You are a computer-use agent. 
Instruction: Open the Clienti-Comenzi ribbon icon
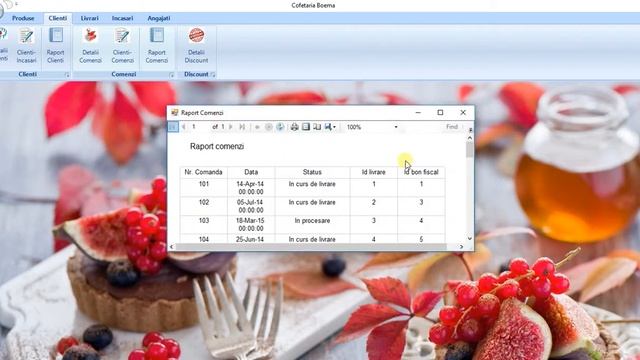[122, 45]
